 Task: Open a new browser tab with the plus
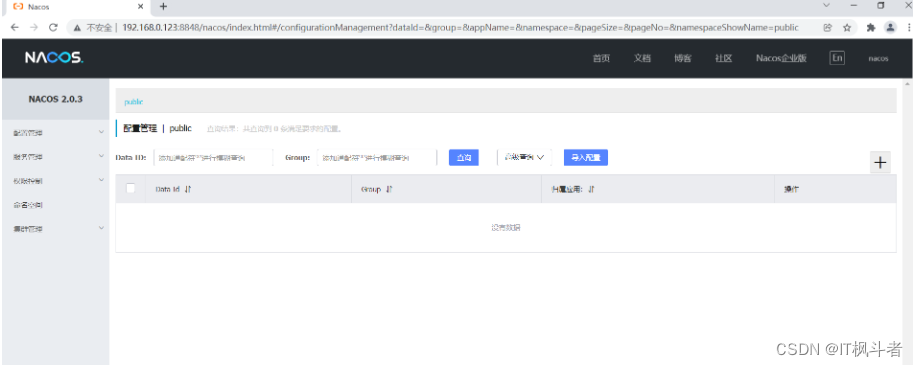pyautogui.click(x=163, y=6)
